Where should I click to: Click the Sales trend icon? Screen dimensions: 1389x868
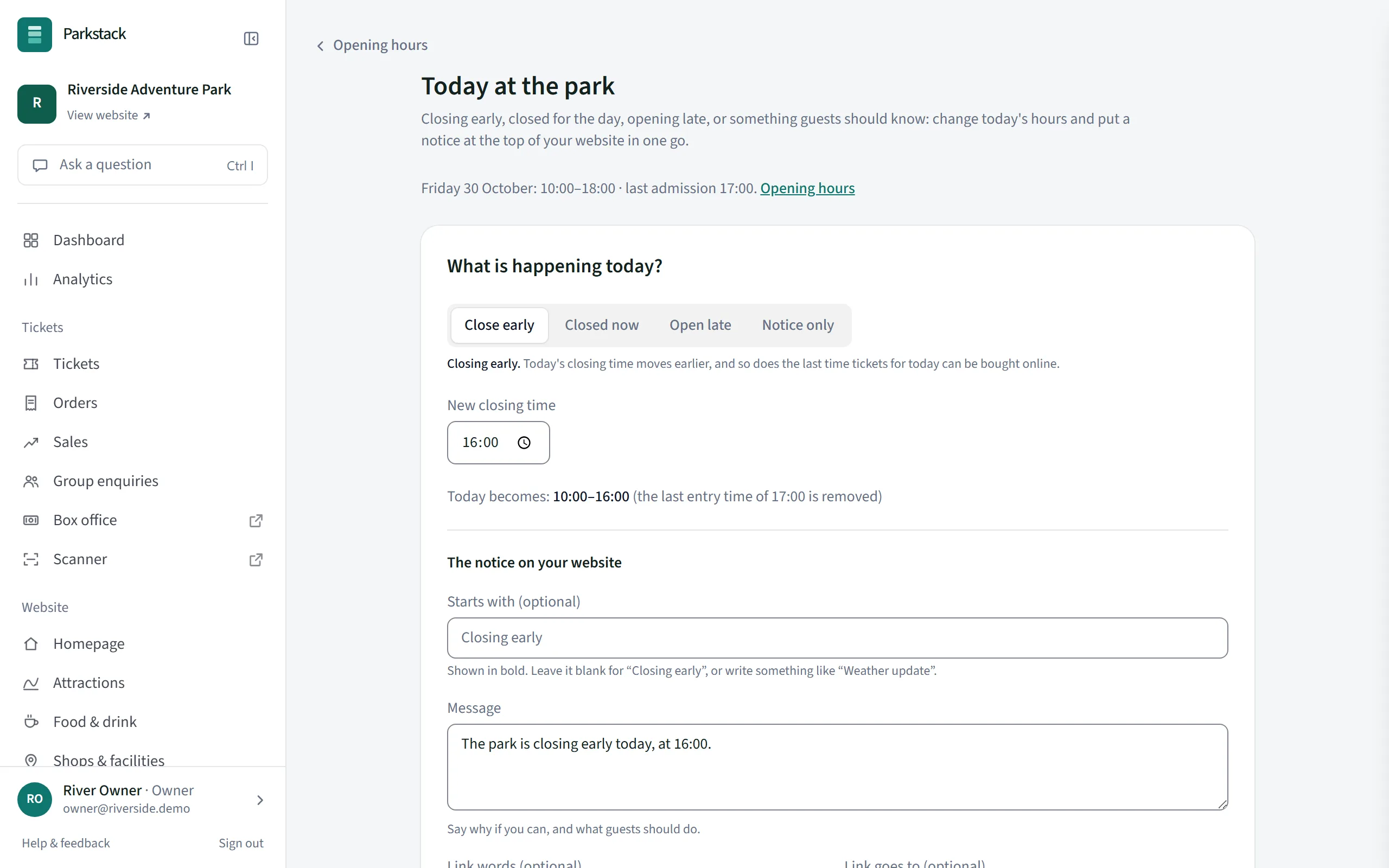pyautogui.click(x=31, y=442)
